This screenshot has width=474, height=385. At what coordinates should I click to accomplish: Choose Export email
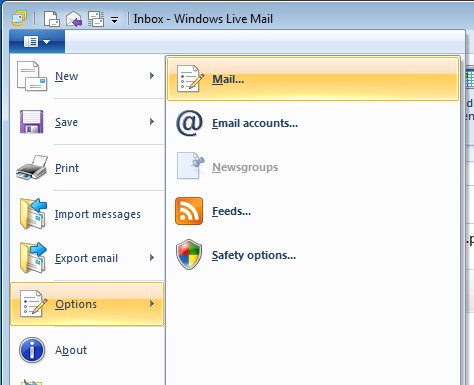point(87,258)
